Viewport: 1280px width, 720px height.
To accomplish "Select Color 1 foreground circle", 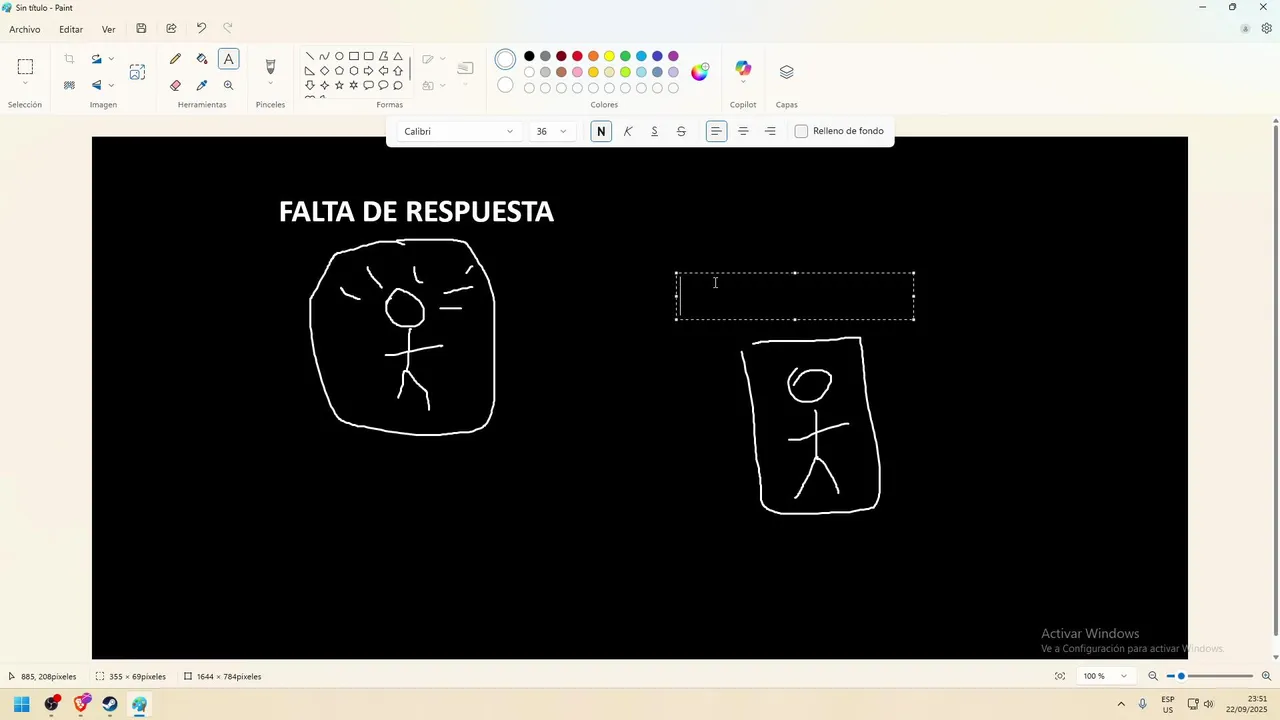I will click(x=505, y=60).
